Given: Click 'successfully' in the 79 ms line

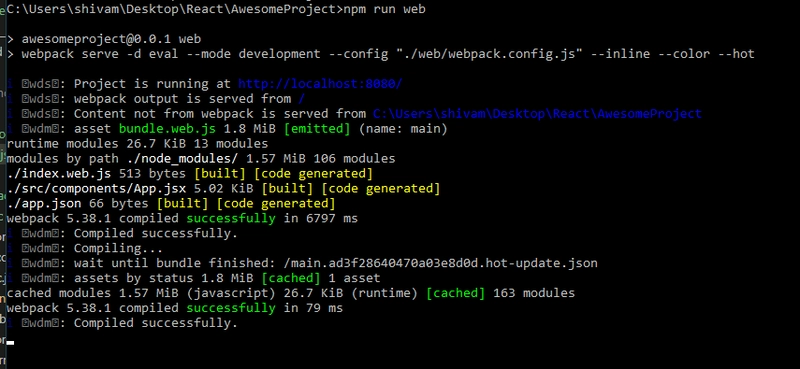Looking at the screenshot, I should [231, 308].
